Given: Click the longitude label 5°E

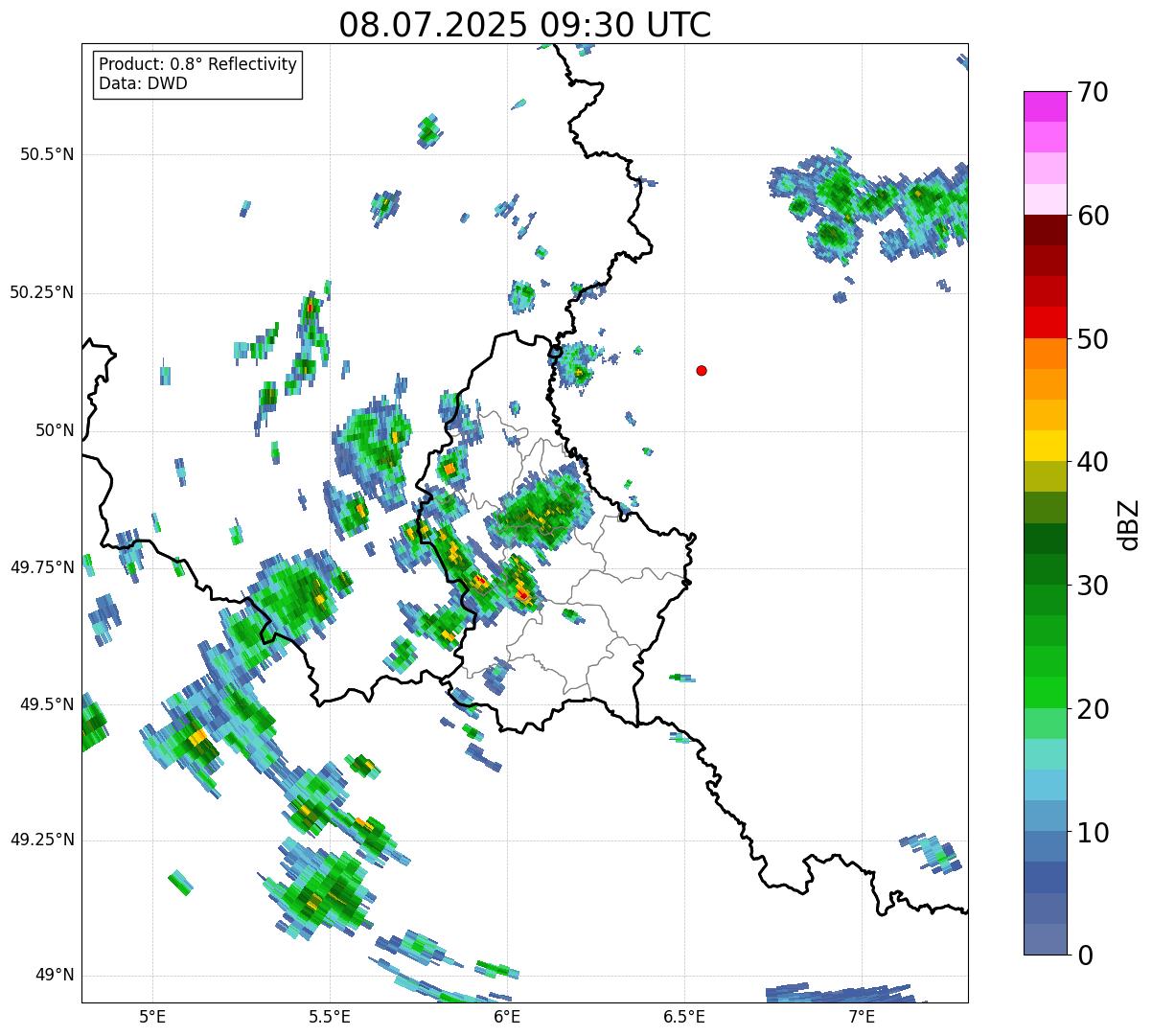Looking at the screenshot, I should (152, 1016).
